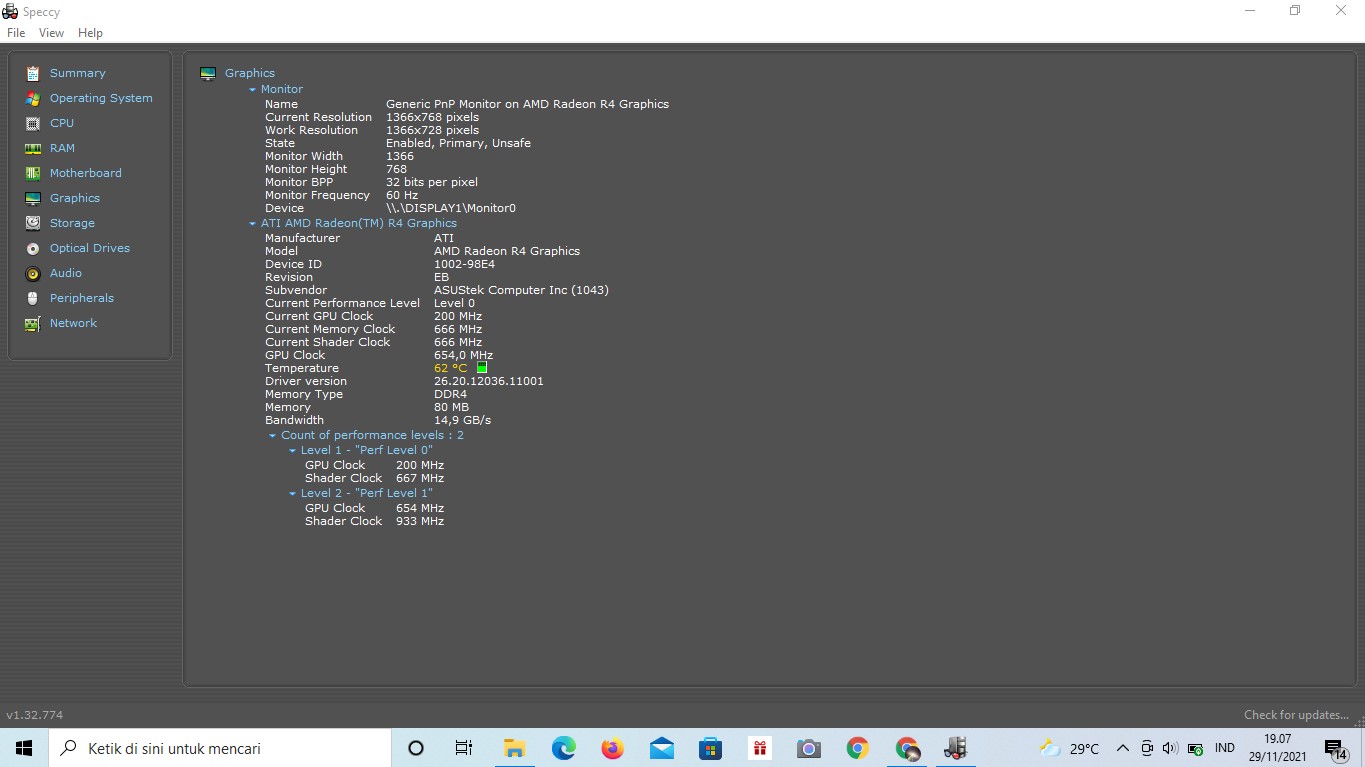Viewport: 1365px width, 767px height.
Task: Click the Speccy icon on taskbar
Action: point(956,748)
